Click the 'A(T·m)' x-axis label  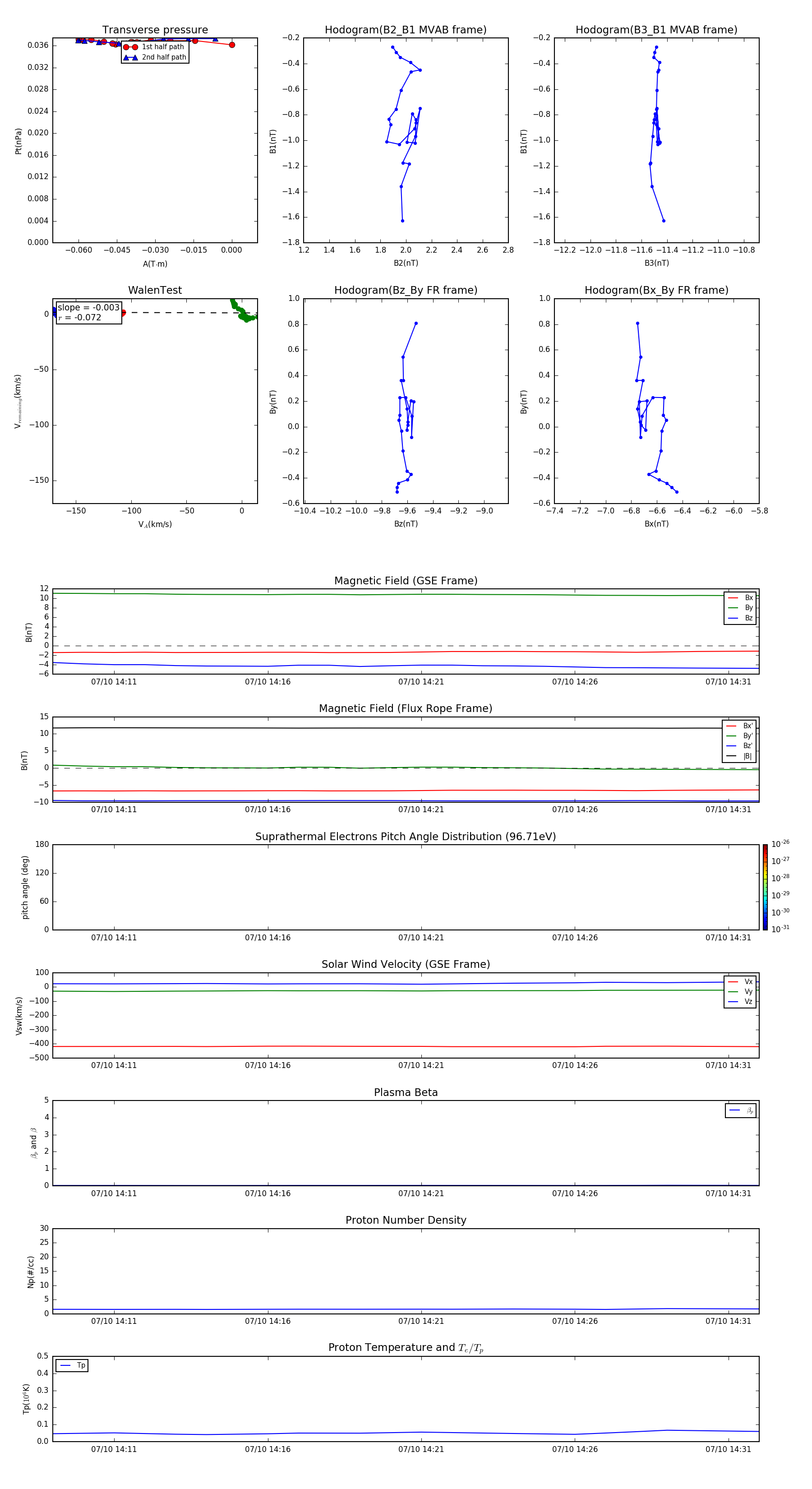point(155,264)
